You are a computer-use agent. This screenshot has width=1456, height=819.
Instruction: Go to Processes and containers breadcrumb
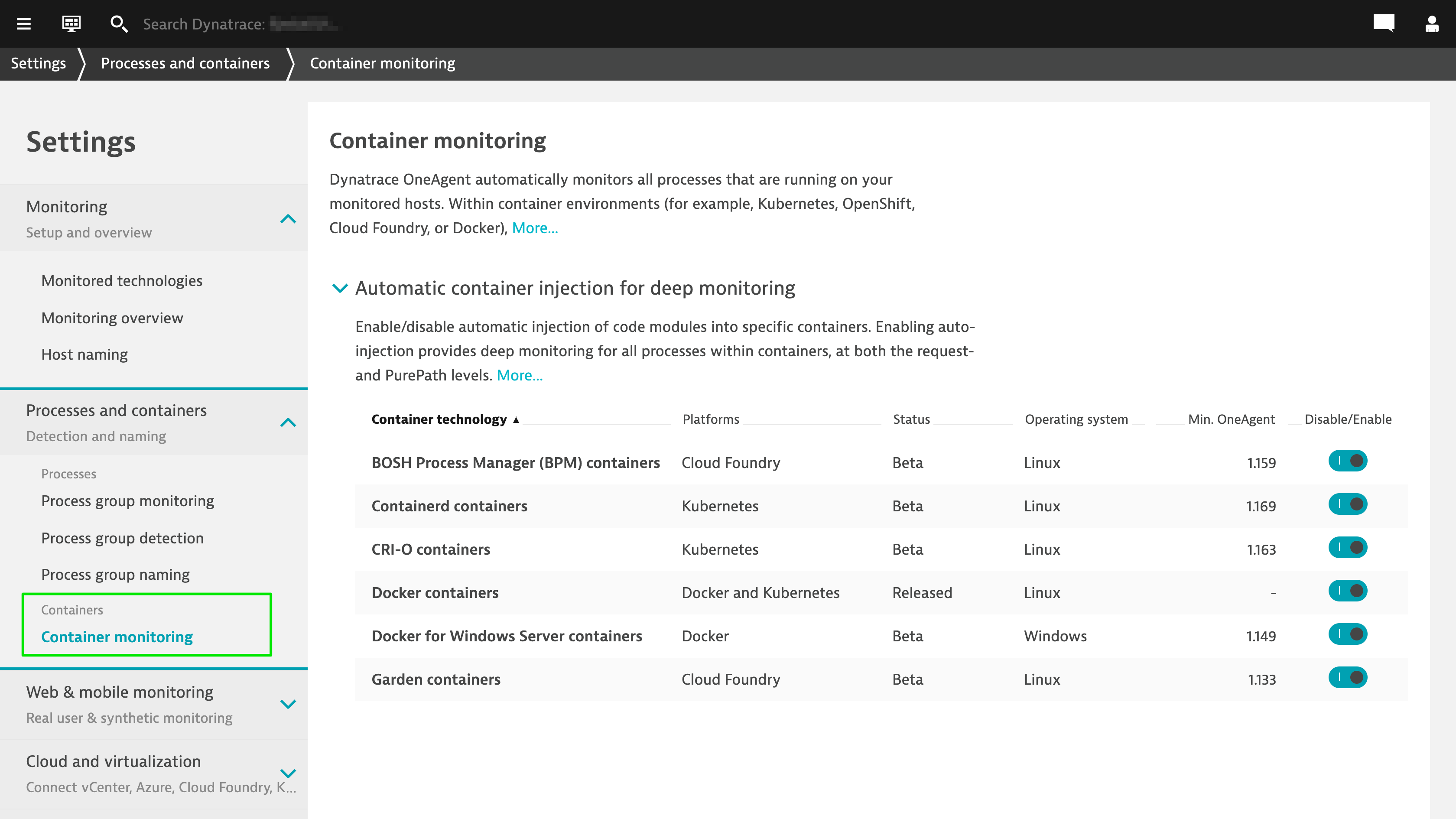pyautogui.click(x=185, y=63)
